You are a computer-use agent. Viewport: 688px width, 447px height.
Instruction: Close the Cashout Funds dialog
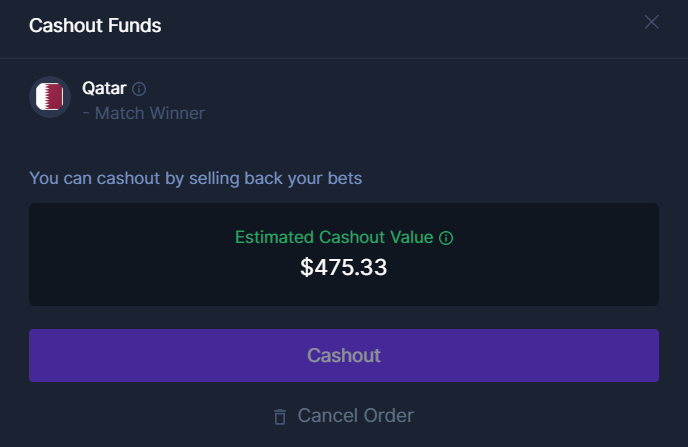click(652, 22)
